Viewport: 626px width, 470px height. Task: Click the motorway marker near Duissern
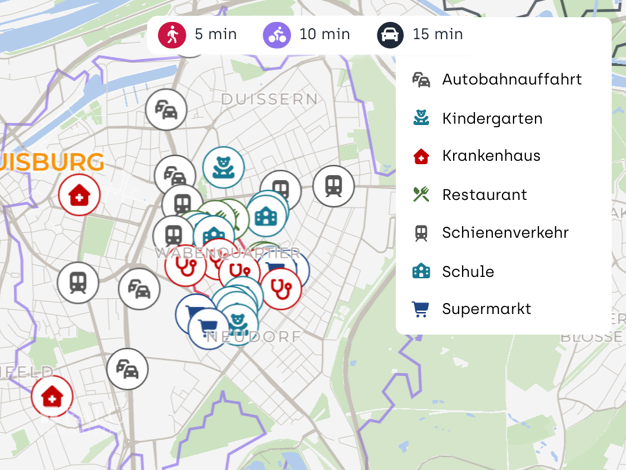pyautogui.click(x=166, y=109)
